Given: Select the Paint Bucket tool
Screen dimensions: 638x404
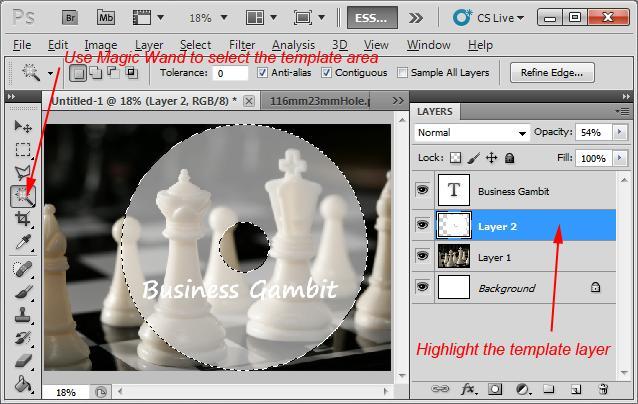Looking at the screenshot, I should (23, 384).
